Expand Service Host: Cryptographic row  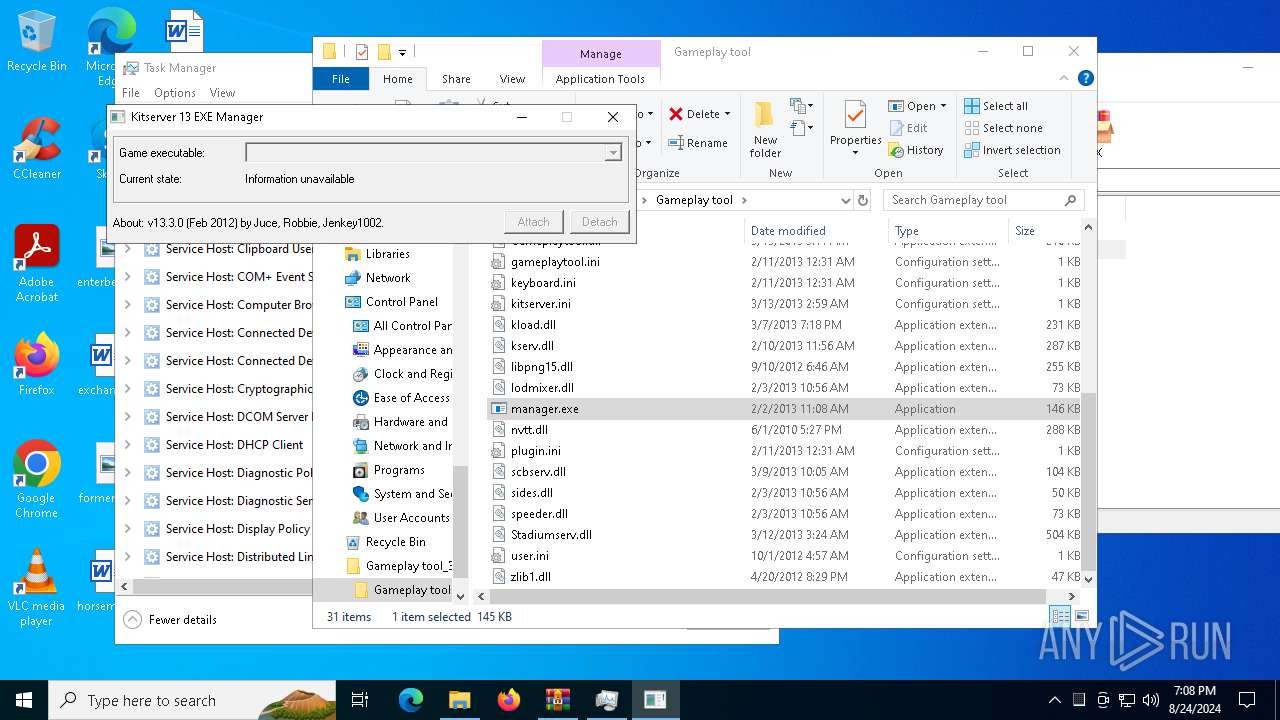pos(127,389)
